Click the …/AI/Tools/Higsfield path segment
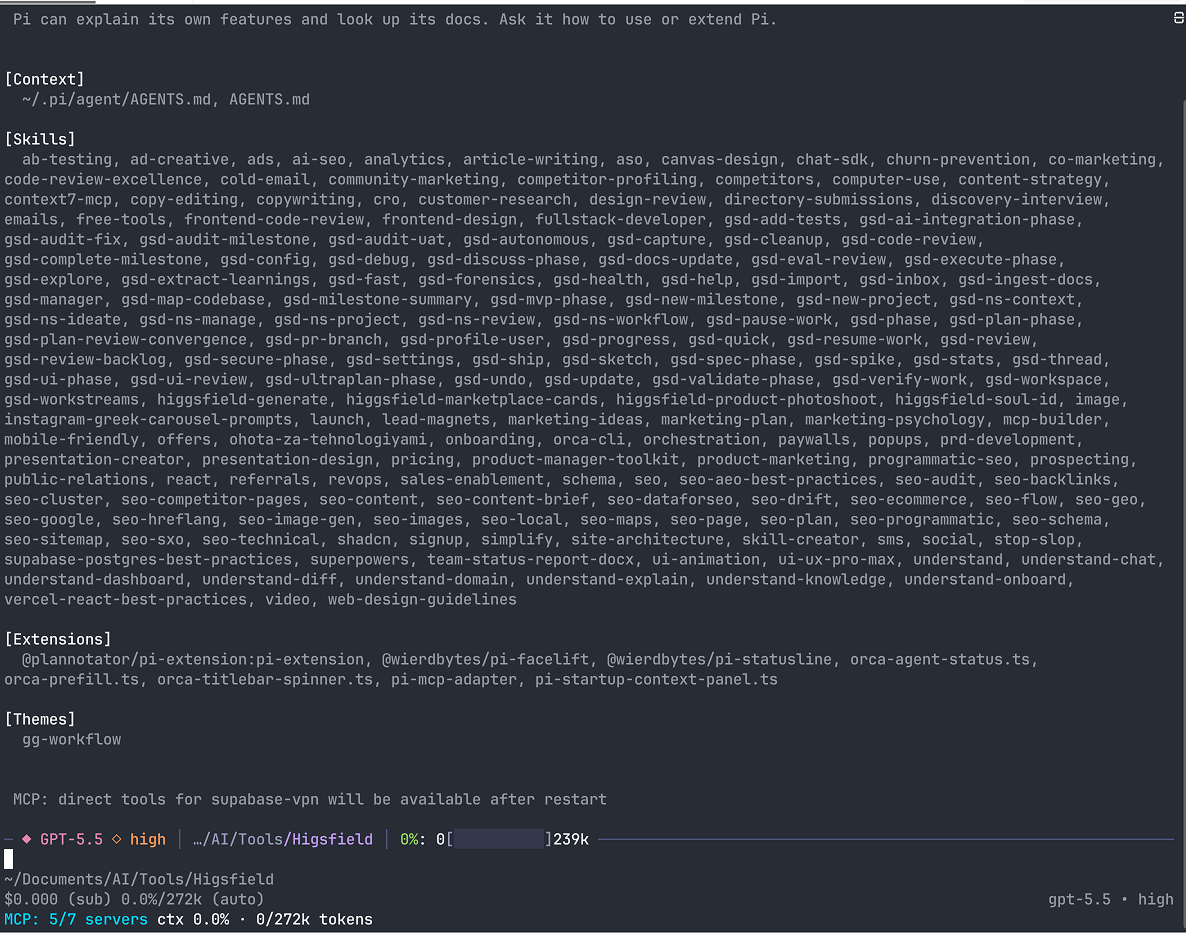 click(283, 839)
